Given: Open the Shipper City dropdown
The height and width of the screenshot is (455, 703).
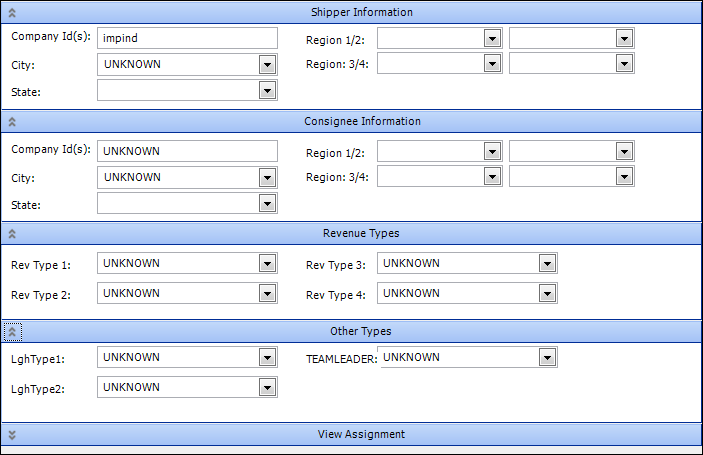Looking at the screenshot, I should (x=267, y=64).
